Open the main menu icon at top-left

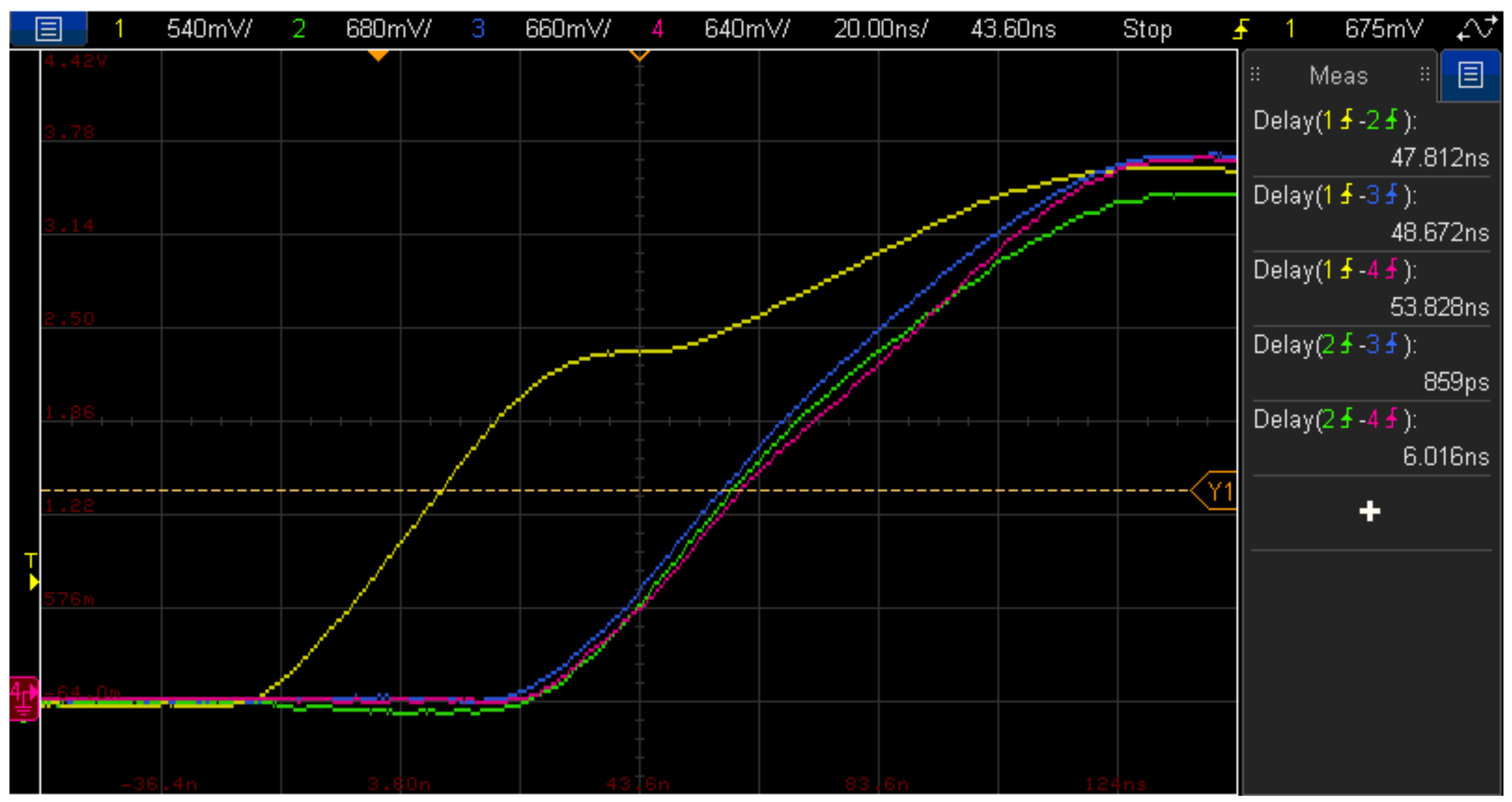click(48, 28)
